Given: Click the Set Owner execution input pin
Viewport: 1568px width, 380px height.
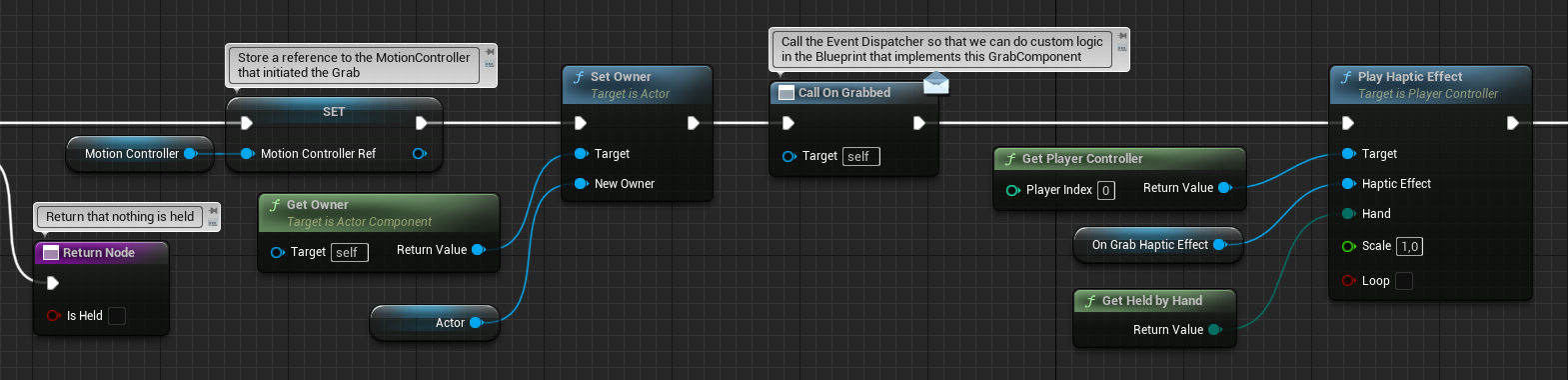Looking at the screenshot, I should 581,123.
